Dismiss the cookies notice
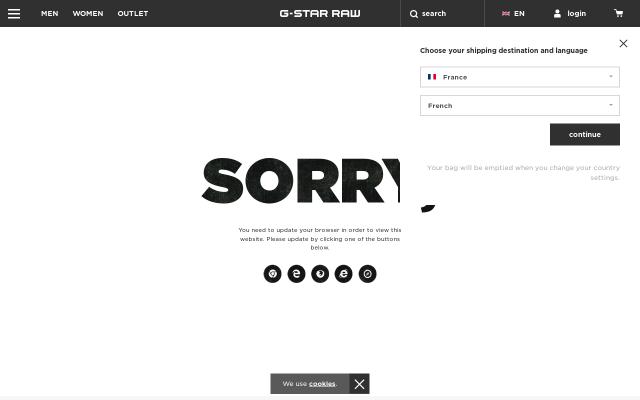640x400 pixels. [x=359, y=384]
